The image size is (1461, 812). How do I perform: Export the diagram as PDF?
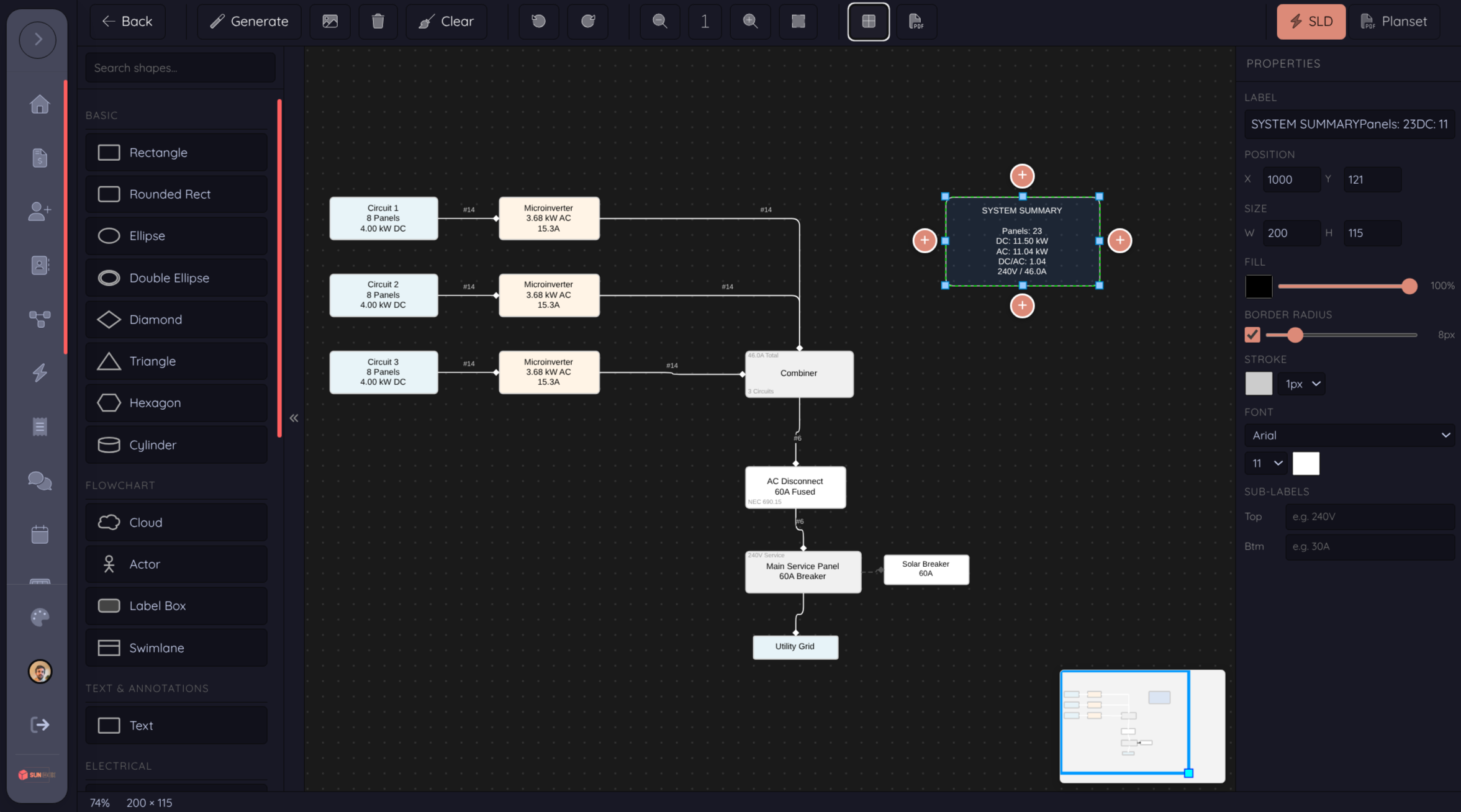[x=916, y=22]
